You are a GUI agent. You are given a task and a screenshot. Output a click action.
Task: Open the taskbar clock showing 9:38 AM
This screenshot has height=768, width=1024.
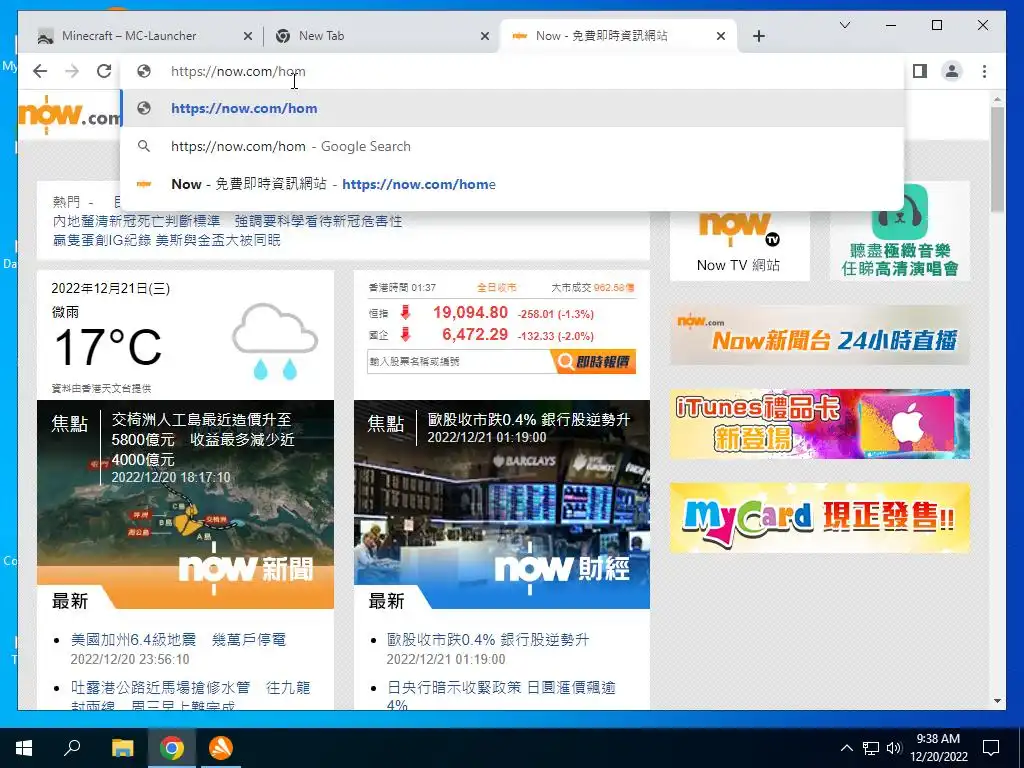tap(938, 748)
